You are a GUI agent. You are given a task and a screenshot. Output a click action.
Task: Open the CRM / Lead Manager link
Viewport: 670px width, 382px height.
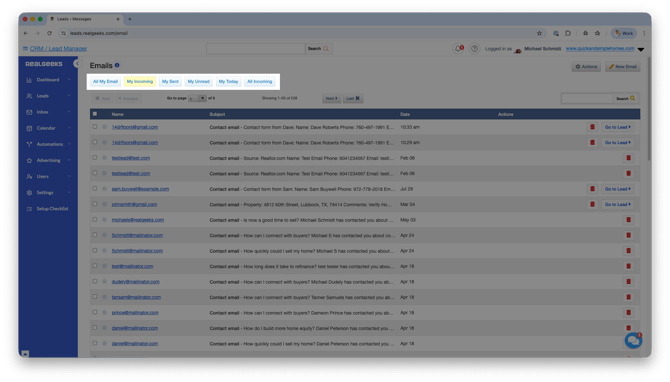tap(58, 49)
